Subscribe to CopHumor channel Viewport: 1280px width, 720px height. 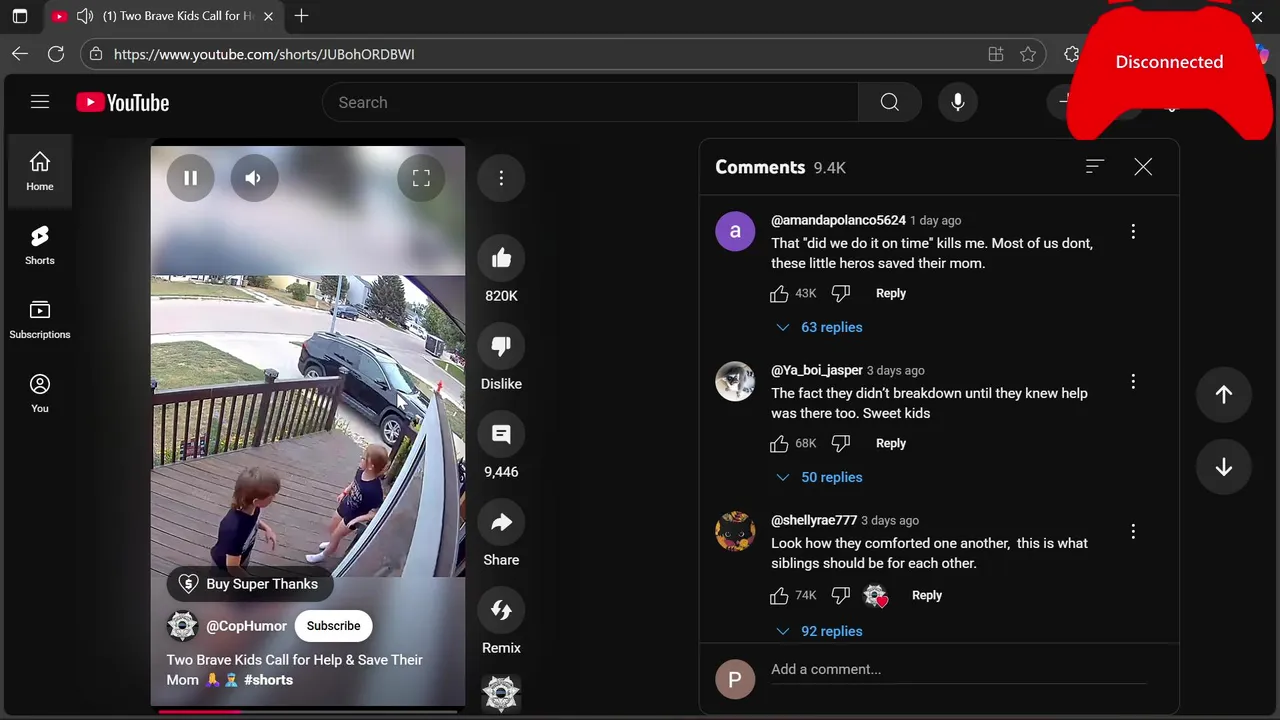(333, 626)
